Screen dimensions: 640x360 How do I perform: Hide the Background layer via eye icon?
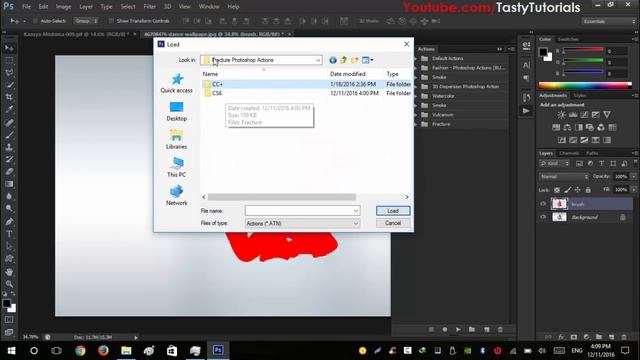(x=543, y=217)
